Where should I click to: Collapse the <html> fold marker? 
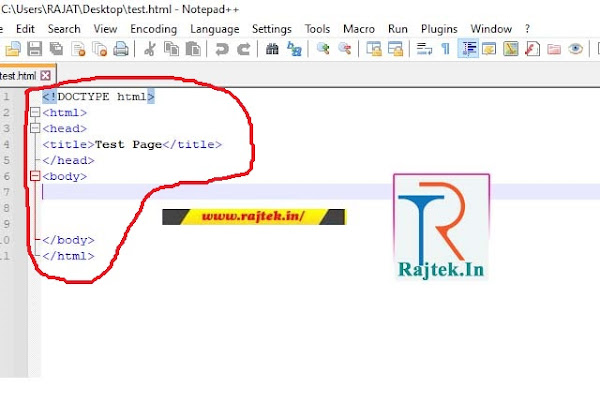pyautogui.click(x=35, y=113)
